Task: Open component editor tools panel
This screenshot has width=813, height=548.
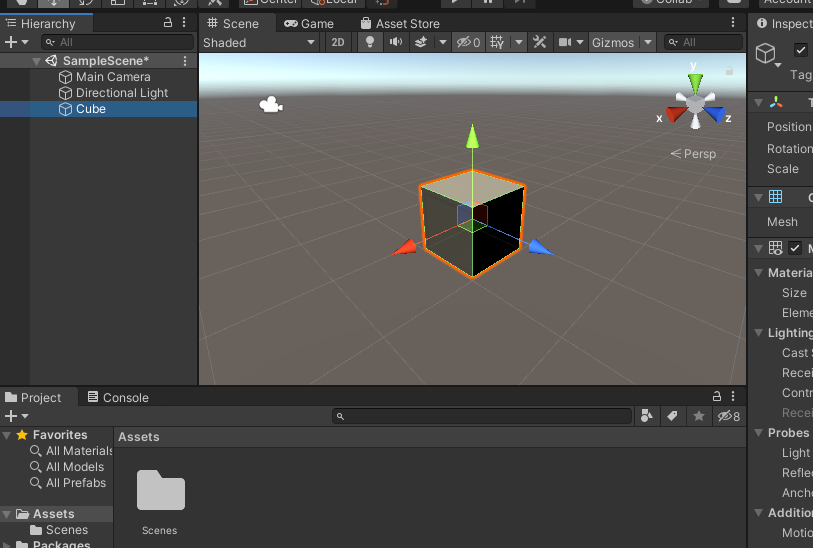Action: [539, 42]
